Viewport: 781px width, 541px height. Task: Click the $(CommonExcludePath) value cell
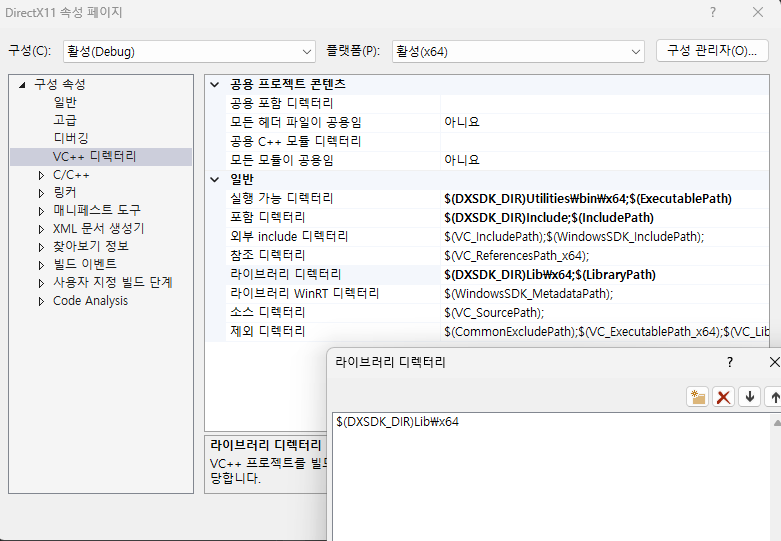[606, 331]
